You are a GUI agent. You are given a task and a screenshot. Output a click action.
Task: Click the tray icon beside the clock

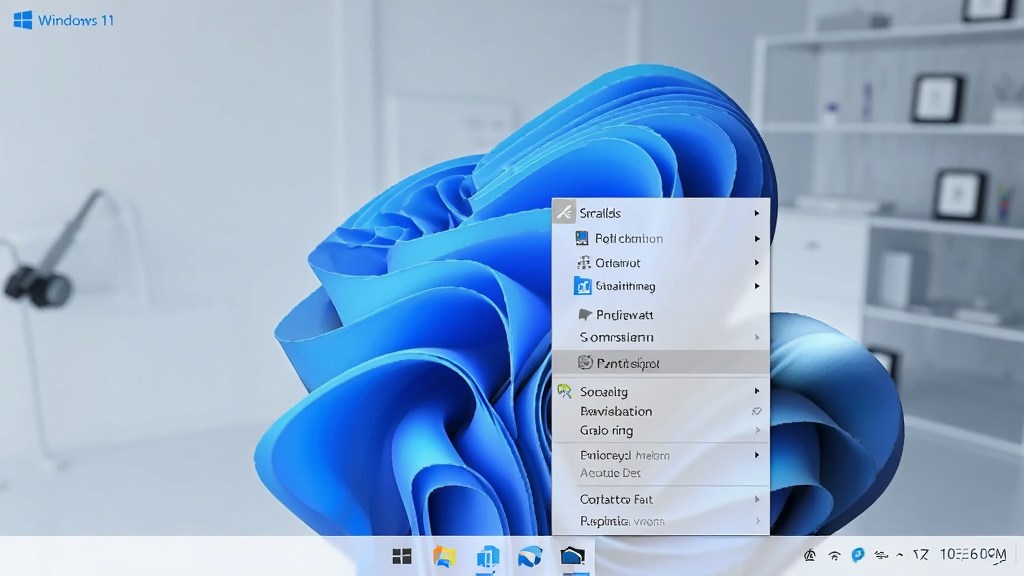point(921,555)
